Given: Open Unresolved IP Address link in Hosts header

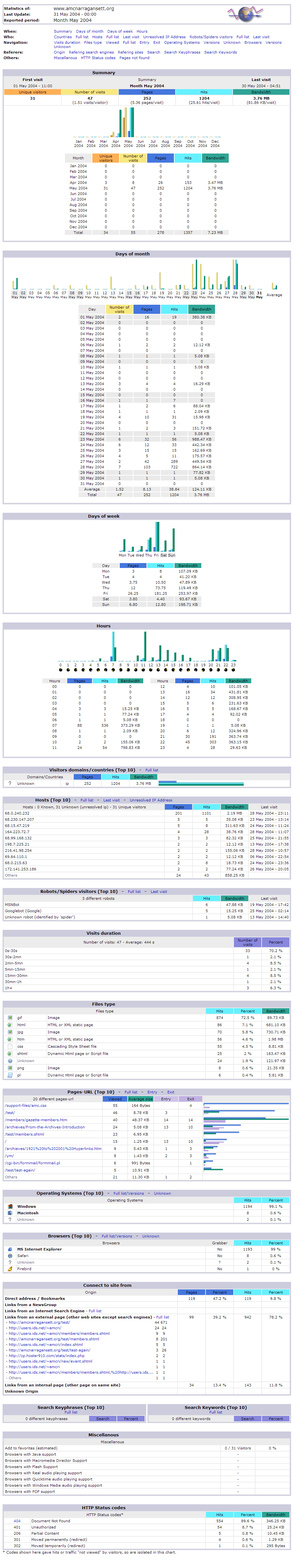Looking at the screenshot, I should 151,800.
